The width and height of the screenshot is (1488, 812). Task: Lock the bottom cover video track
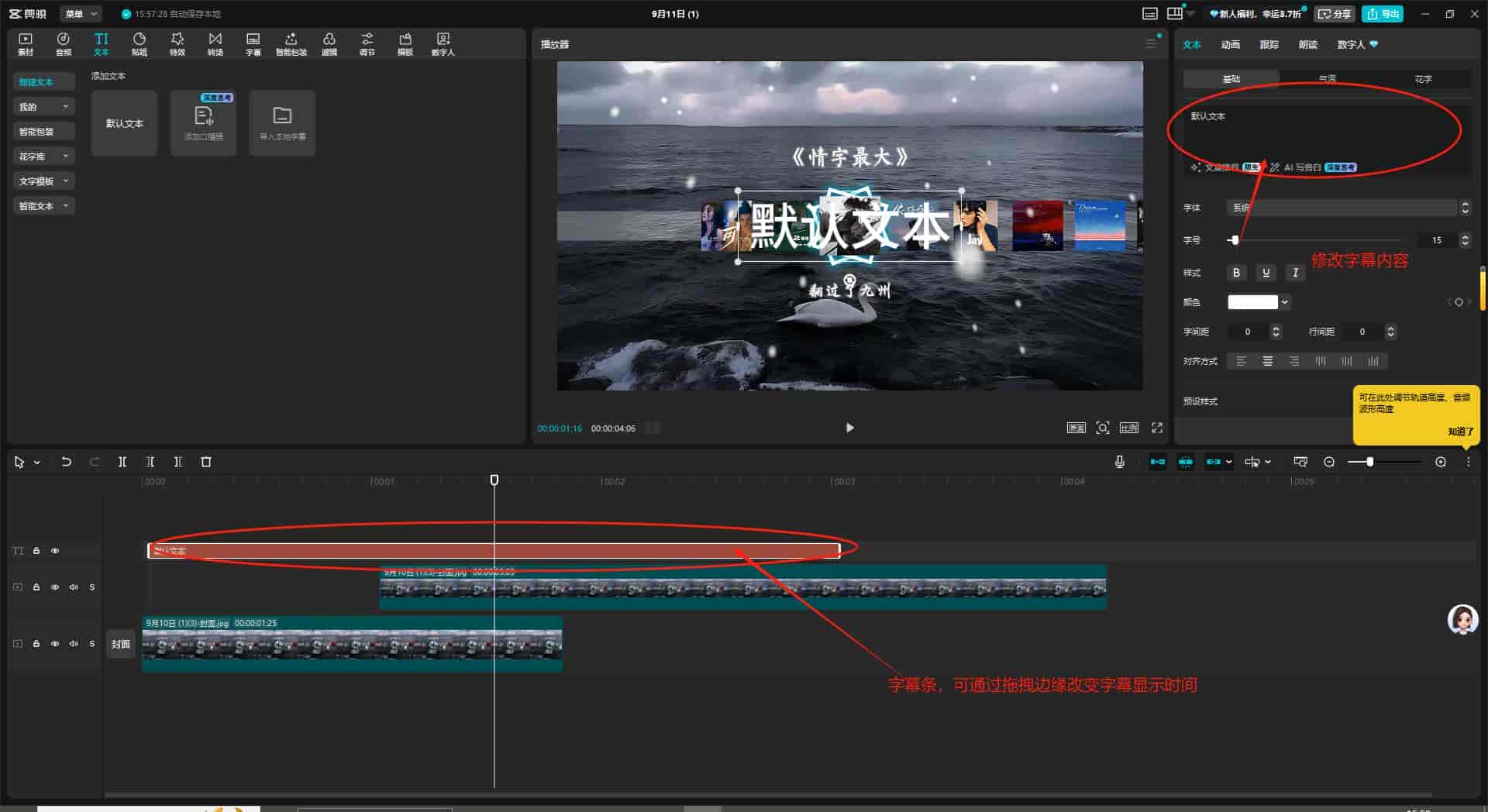36,644
